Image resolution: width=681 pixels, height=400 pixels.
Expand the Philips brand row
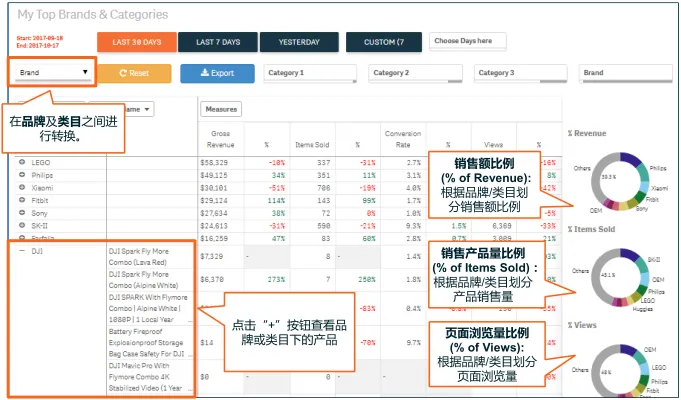[22, 175]
